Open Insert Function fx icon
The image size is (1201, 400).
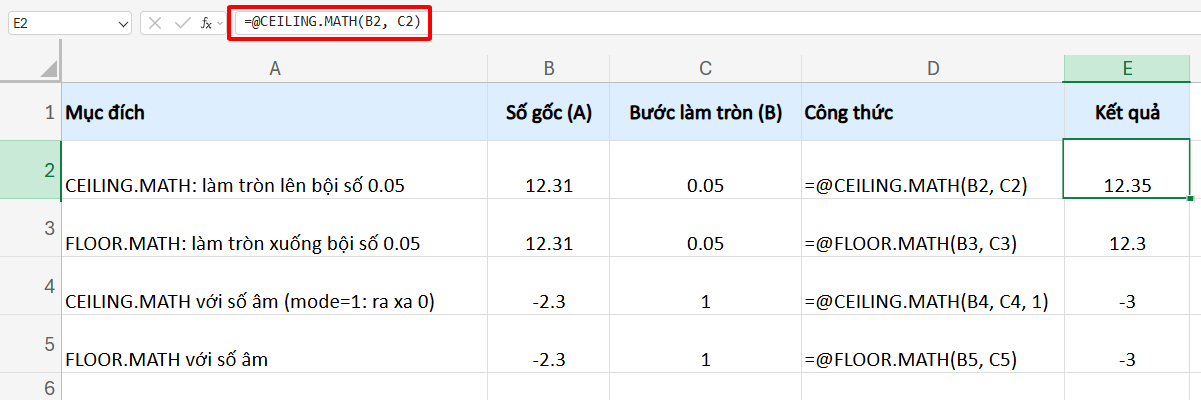[x=206, y=22]
